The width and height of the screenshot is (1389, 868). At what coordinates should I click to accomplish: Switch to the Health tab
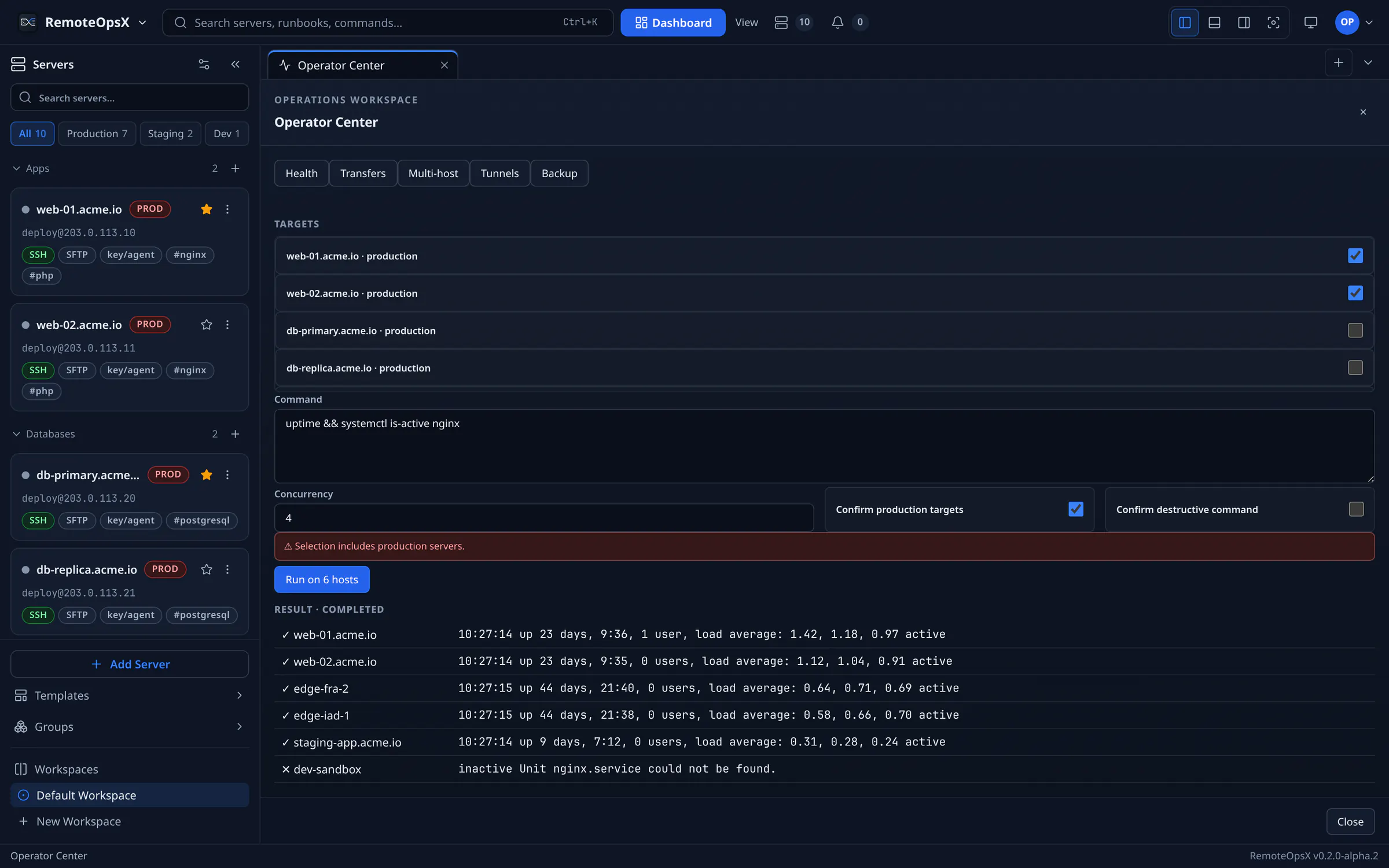point(302,174)
